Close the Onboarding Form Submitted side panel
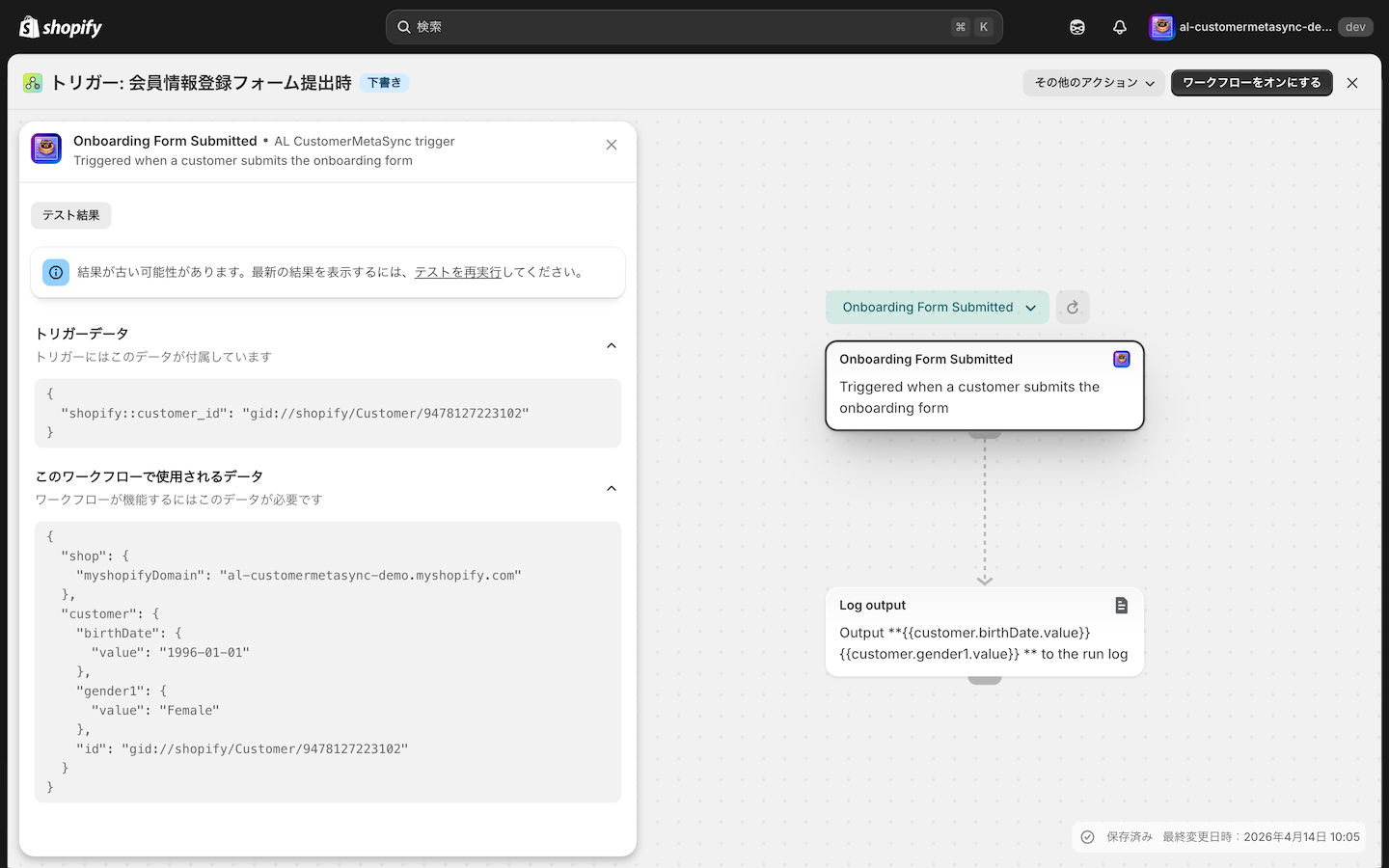This screenshot has height=868, width=1389. [x=612, y=145]
